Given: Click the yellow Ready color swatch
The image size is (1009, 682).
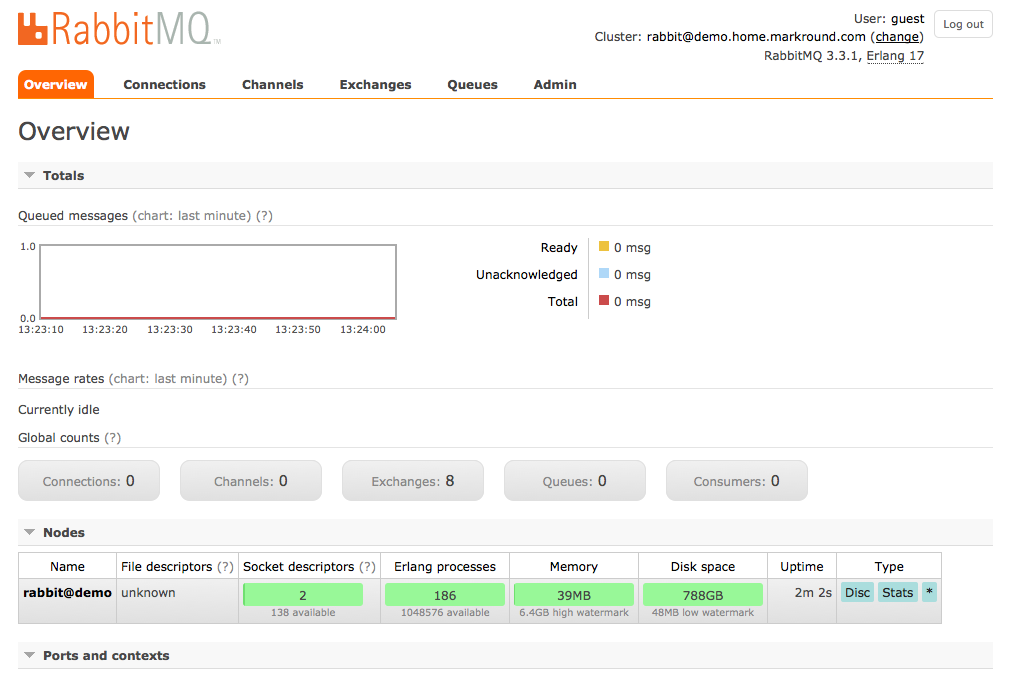Looking at the screenshot, I should pos(604,247).
